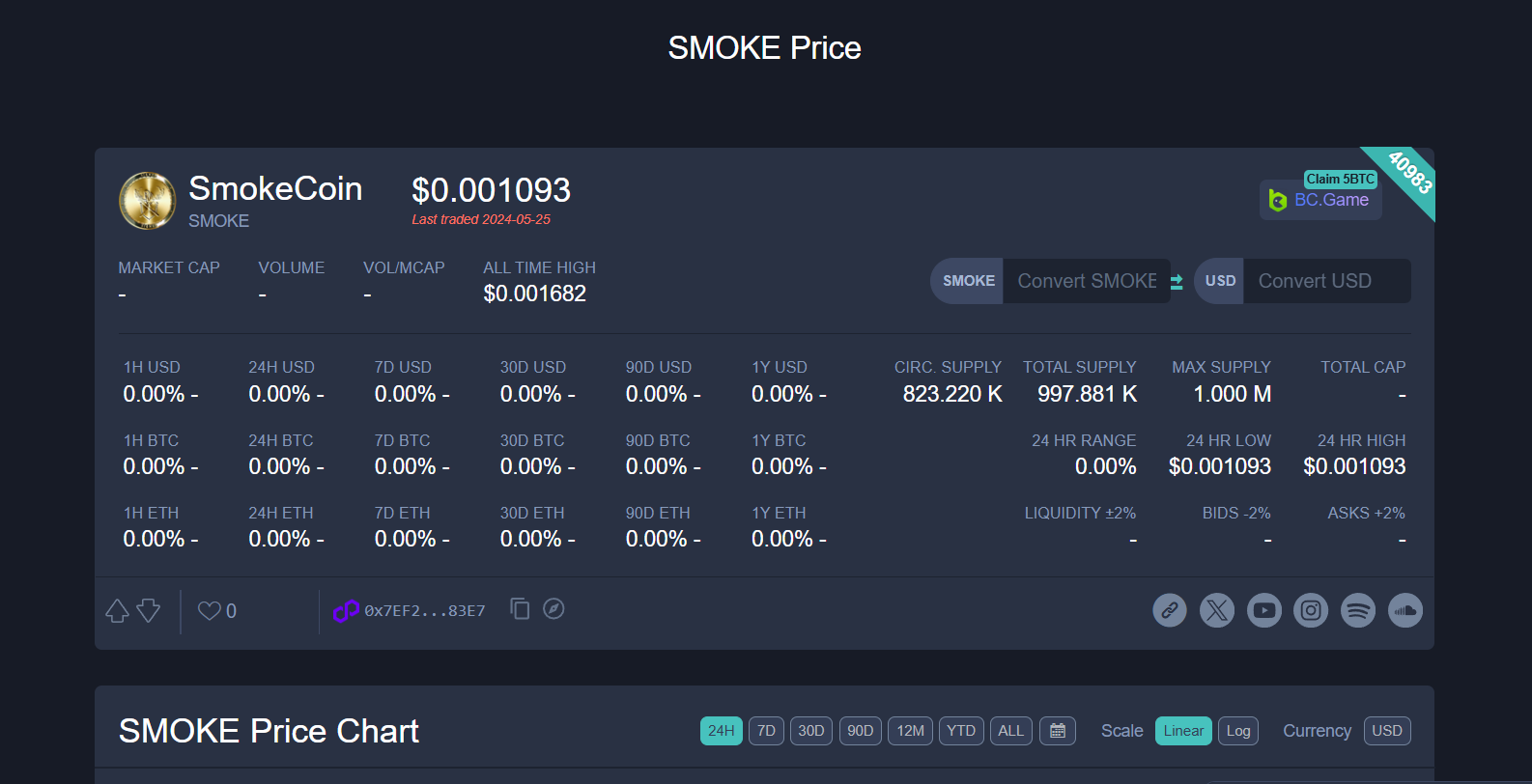Open the Instagram social icon
The image size is (1532, 784).
tap(1311, 610)
